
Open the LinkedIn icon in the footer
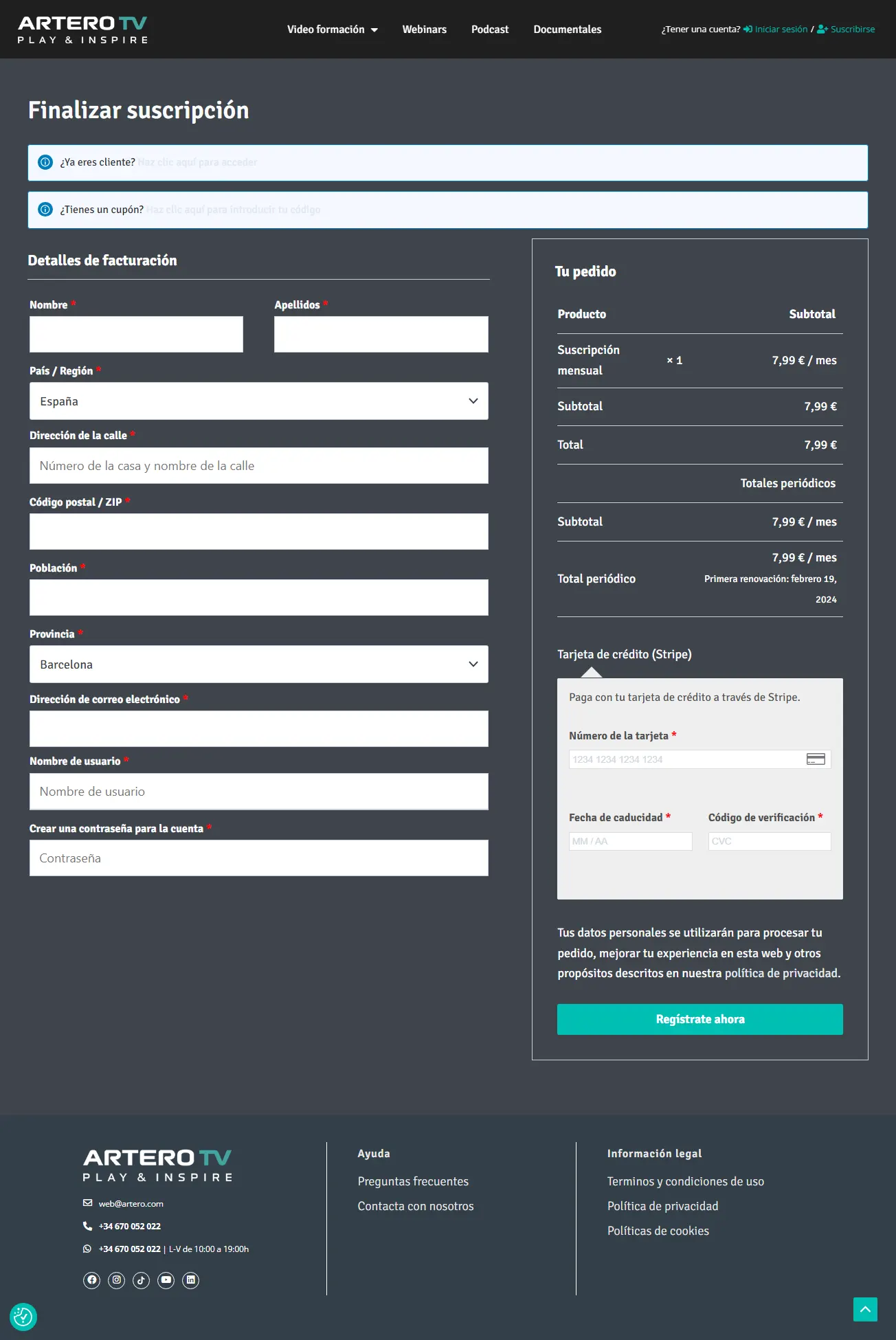tap(191, 1280)
